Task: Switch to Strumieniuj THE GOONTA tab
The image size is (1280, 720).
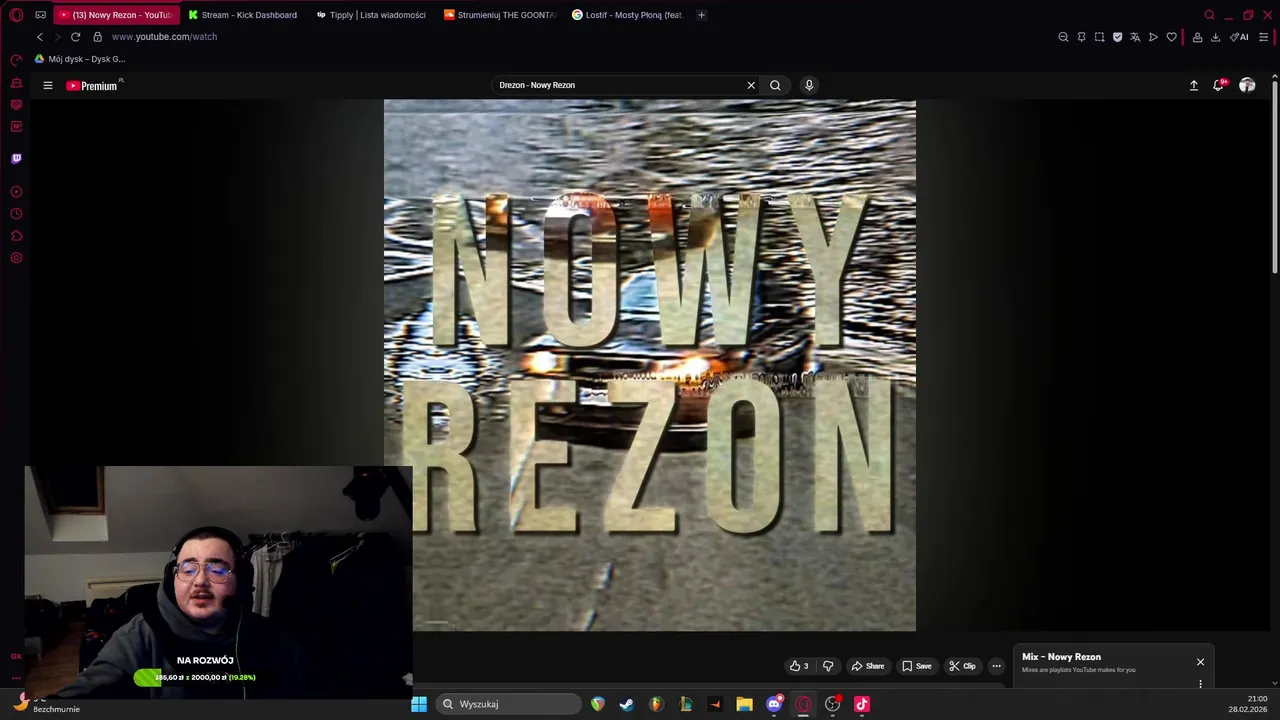Action: 499,15
